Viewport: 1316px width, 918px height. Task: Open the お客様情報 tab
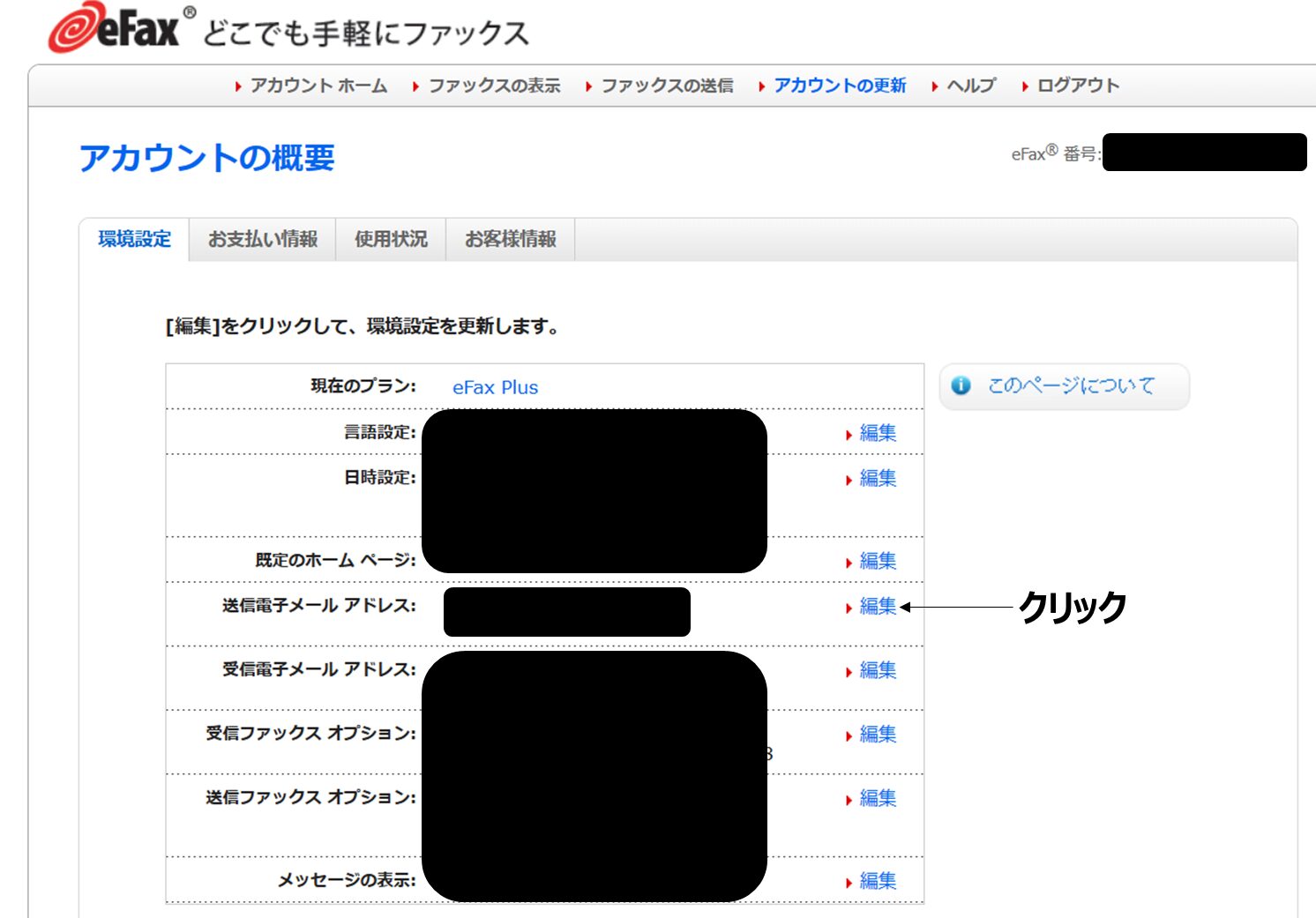[510, 238]
